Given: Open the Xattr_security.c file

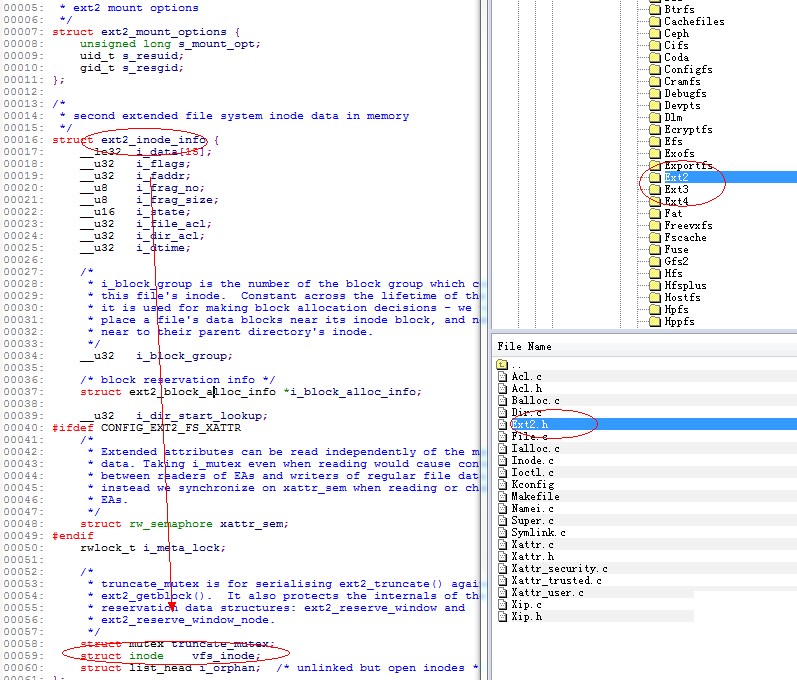Looking at the screenshot, I should click(559, 569).
